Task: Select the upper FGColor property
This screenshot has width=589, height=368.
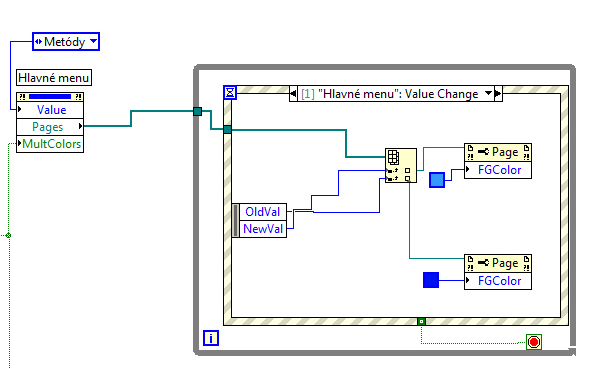Action: (x=498, y=170)
